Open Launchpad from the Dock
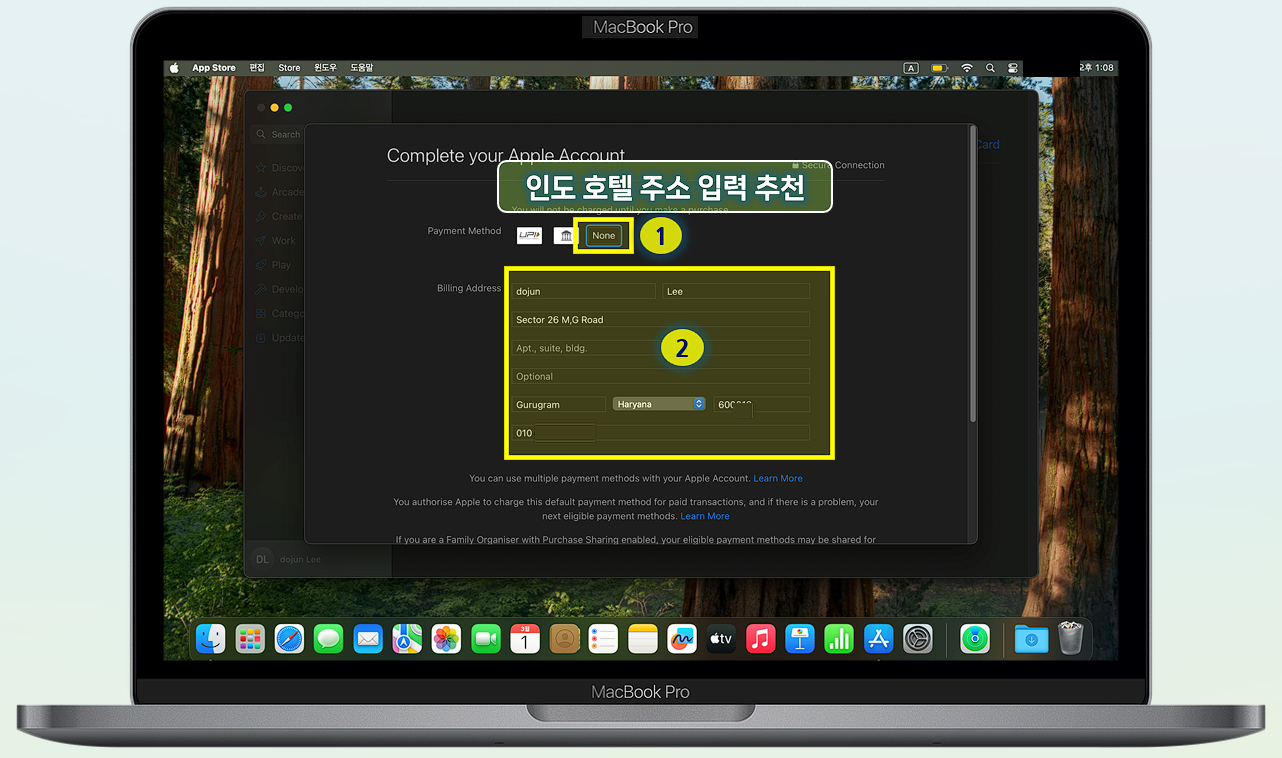 250,638
